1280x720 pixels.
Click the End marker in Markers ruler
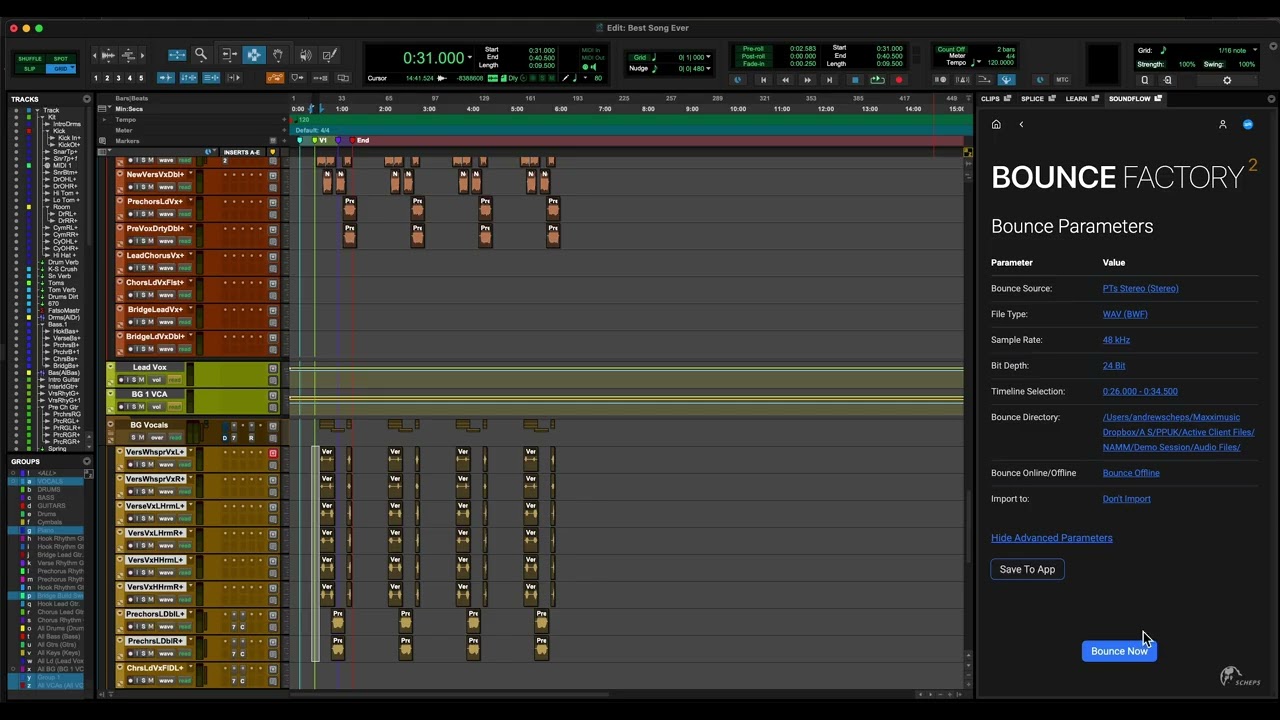362,140
